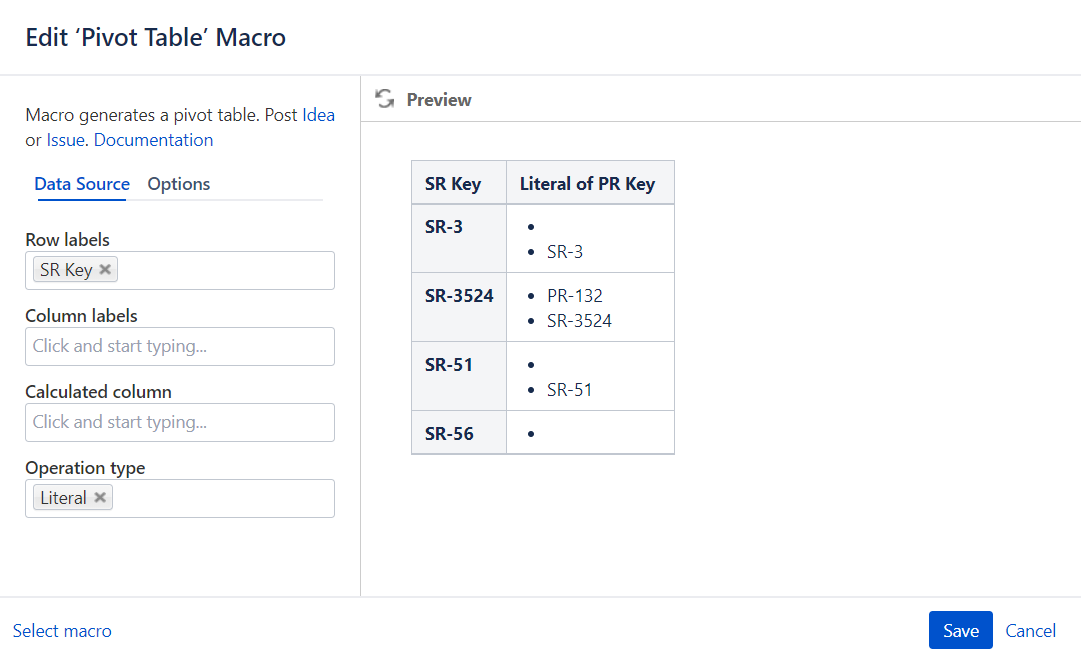Click Select macro to change macros
Image resolution: width=1081 pixels, height=659 pixels.
tap(62, 630)
